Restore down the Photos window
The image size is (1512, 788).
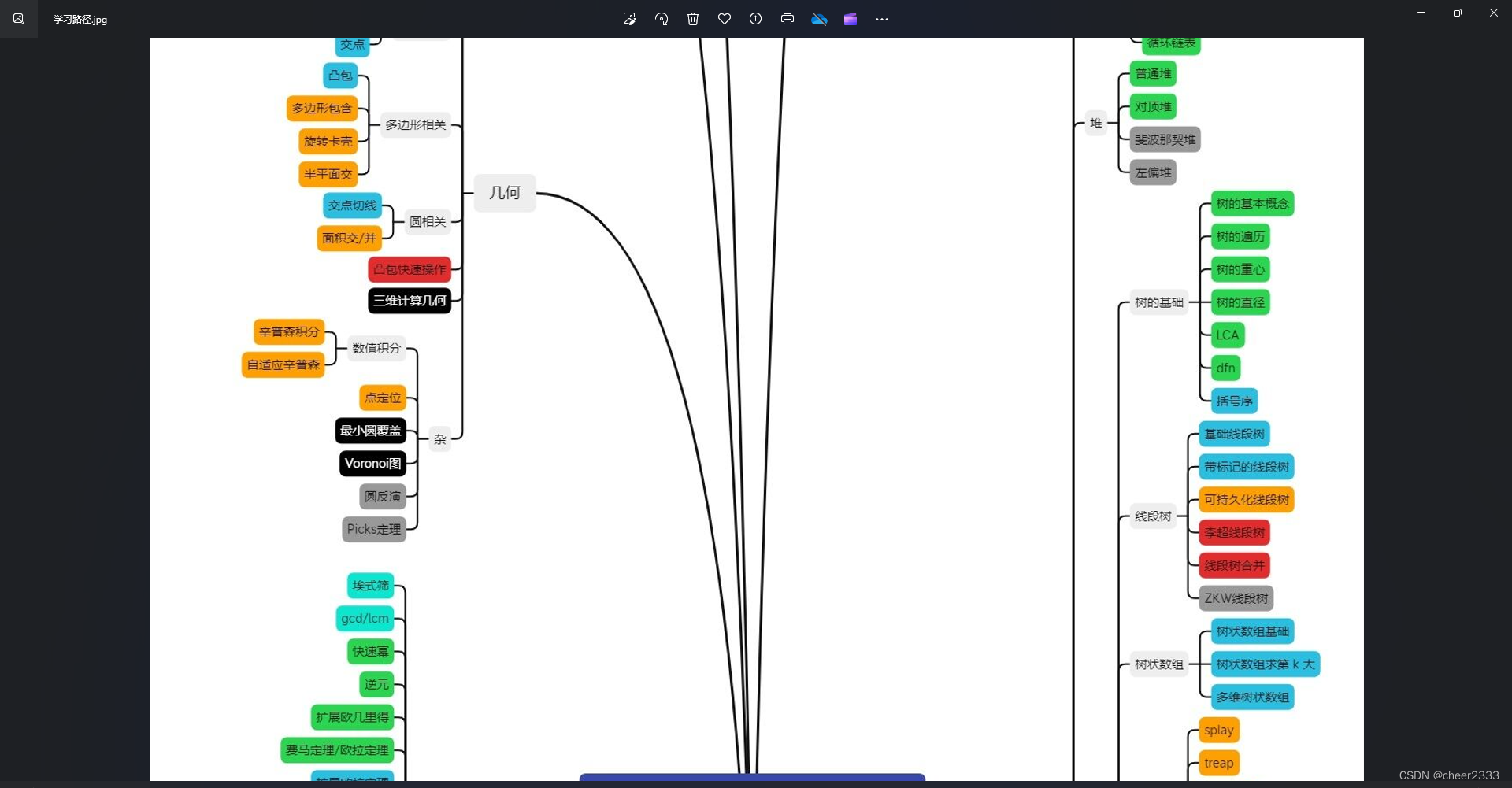click(1458, 13)
